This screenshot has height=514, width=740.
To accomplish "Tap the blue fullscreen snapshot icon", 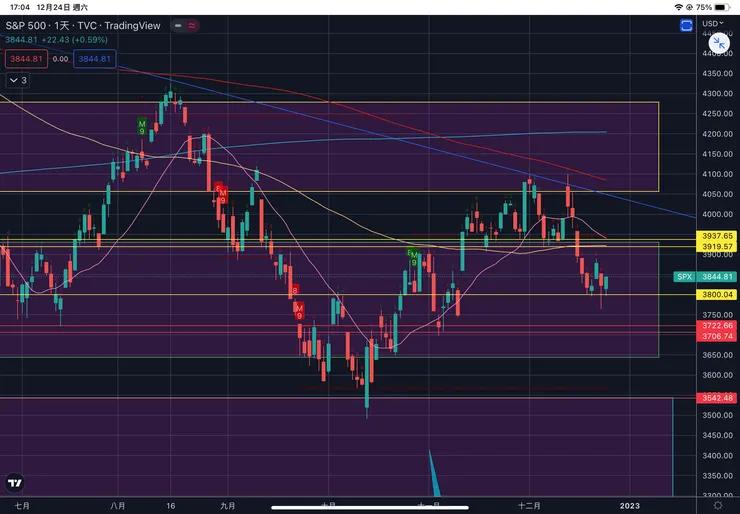I will (686, 25).
